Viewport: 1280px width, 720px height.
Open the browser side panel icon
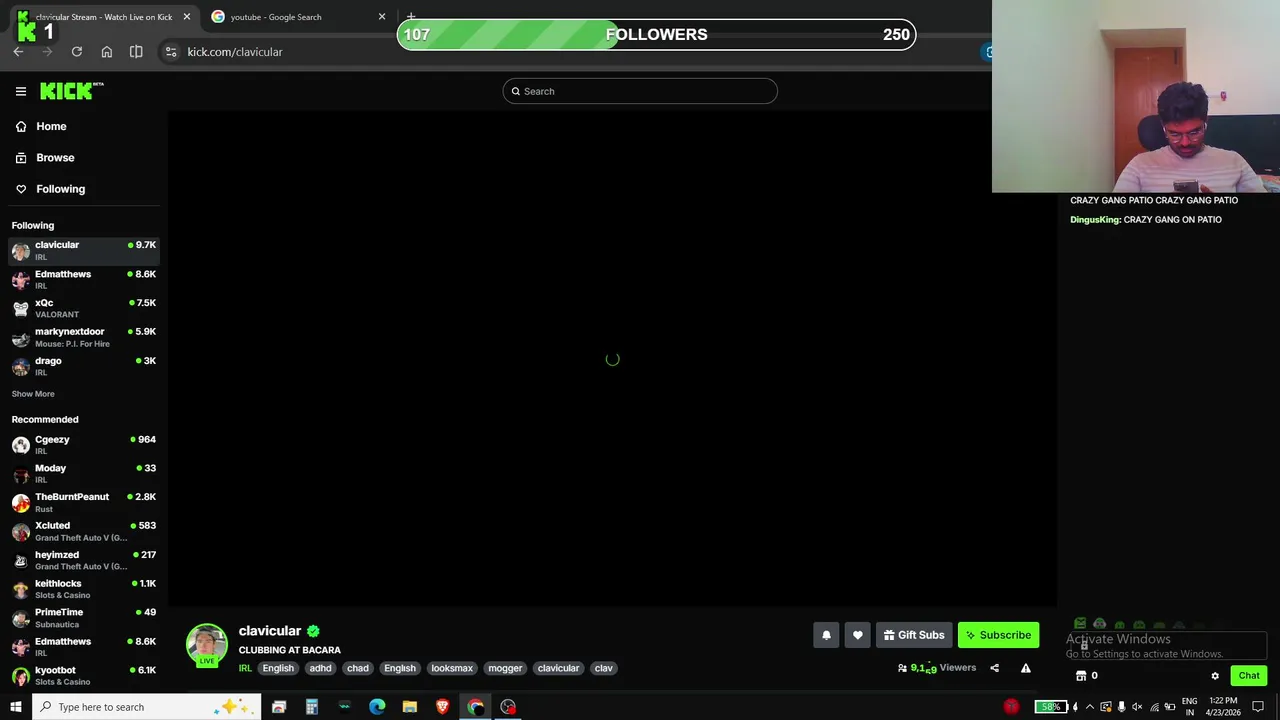point(136,52)
